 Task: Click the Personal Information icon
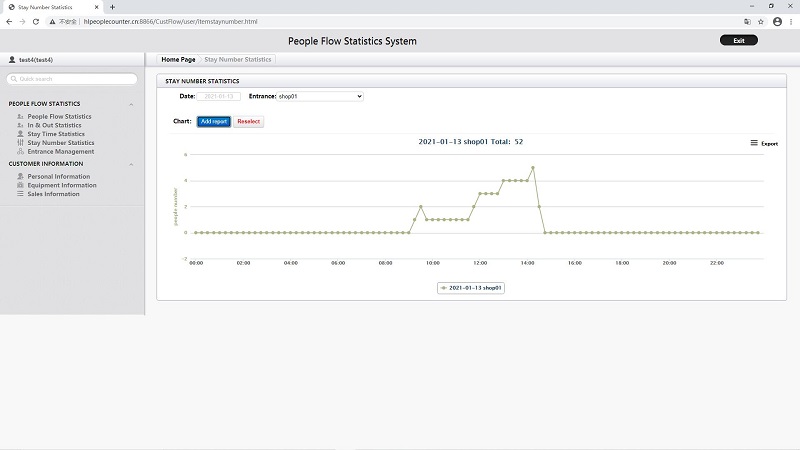(20, 176)
